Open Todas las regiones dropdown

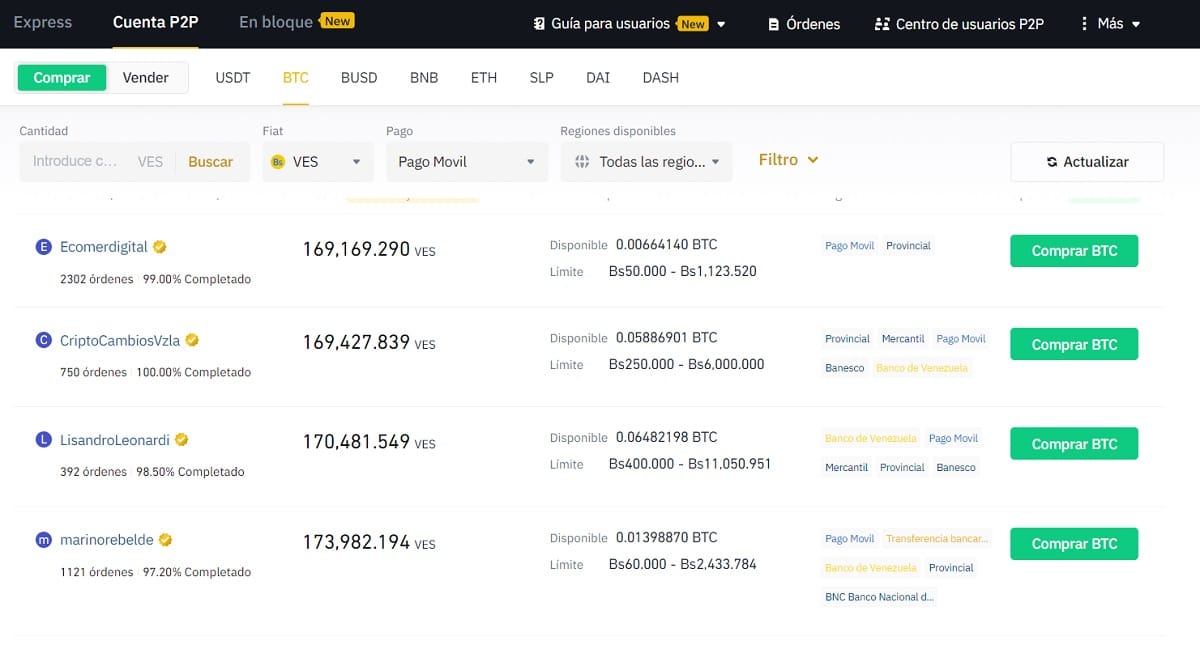point(646,162)
